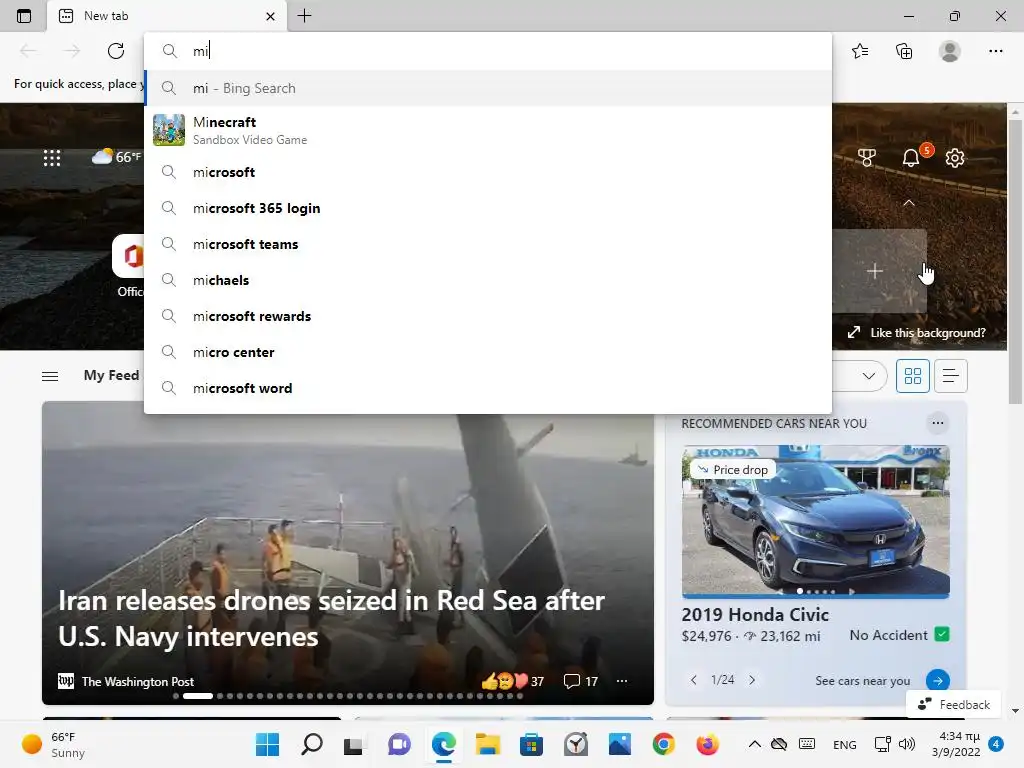1024x768 pixels.
Task: Open Google Chrome from taskbar
Action: pyautogui.click(x=664, y=744)
